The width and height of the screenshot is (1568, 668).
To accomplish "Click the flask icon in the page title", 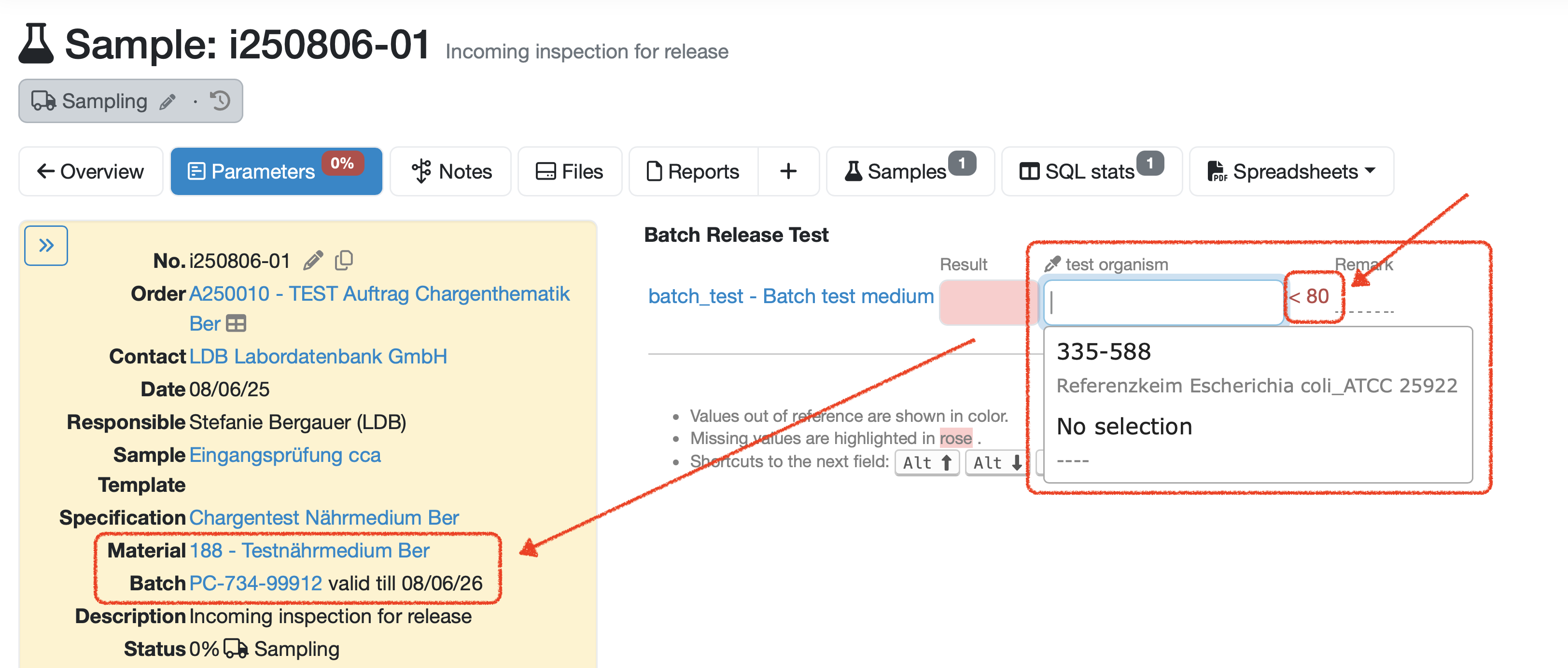I will [x=36, y=44].
